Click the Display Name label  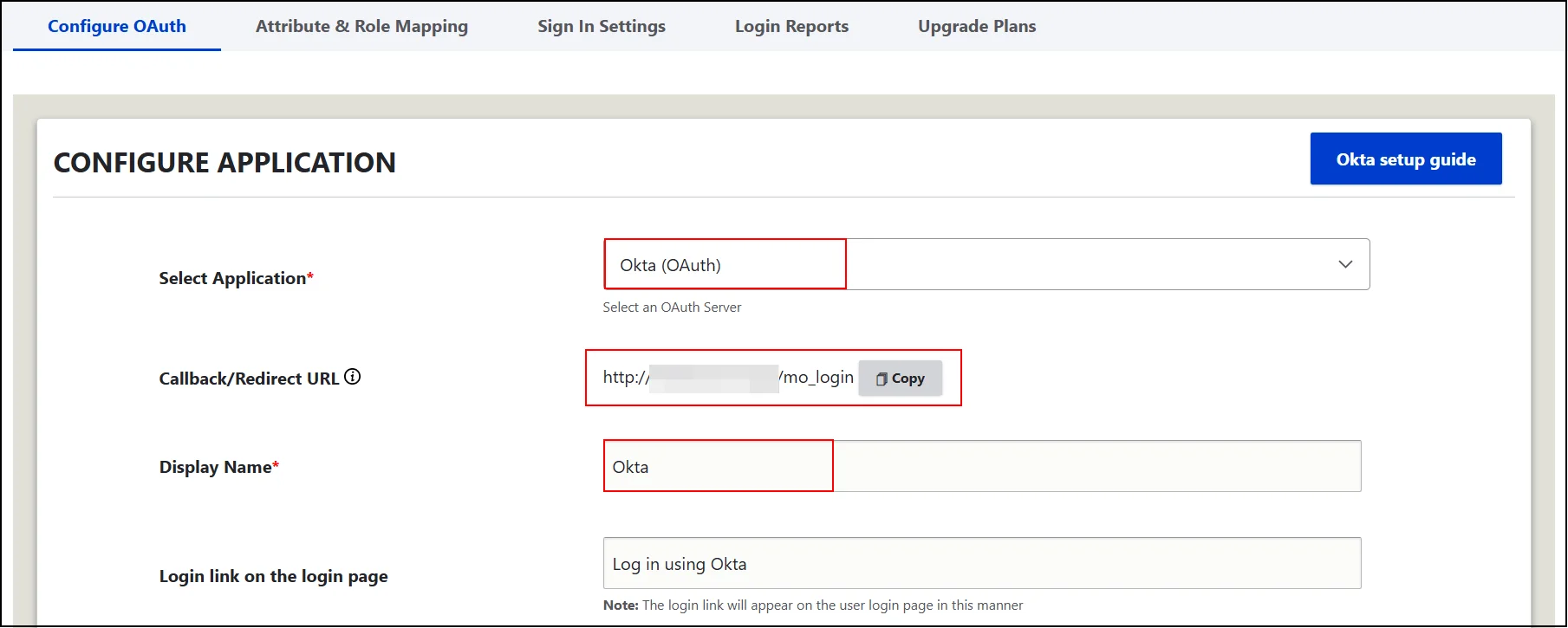(x=218, y=467)
